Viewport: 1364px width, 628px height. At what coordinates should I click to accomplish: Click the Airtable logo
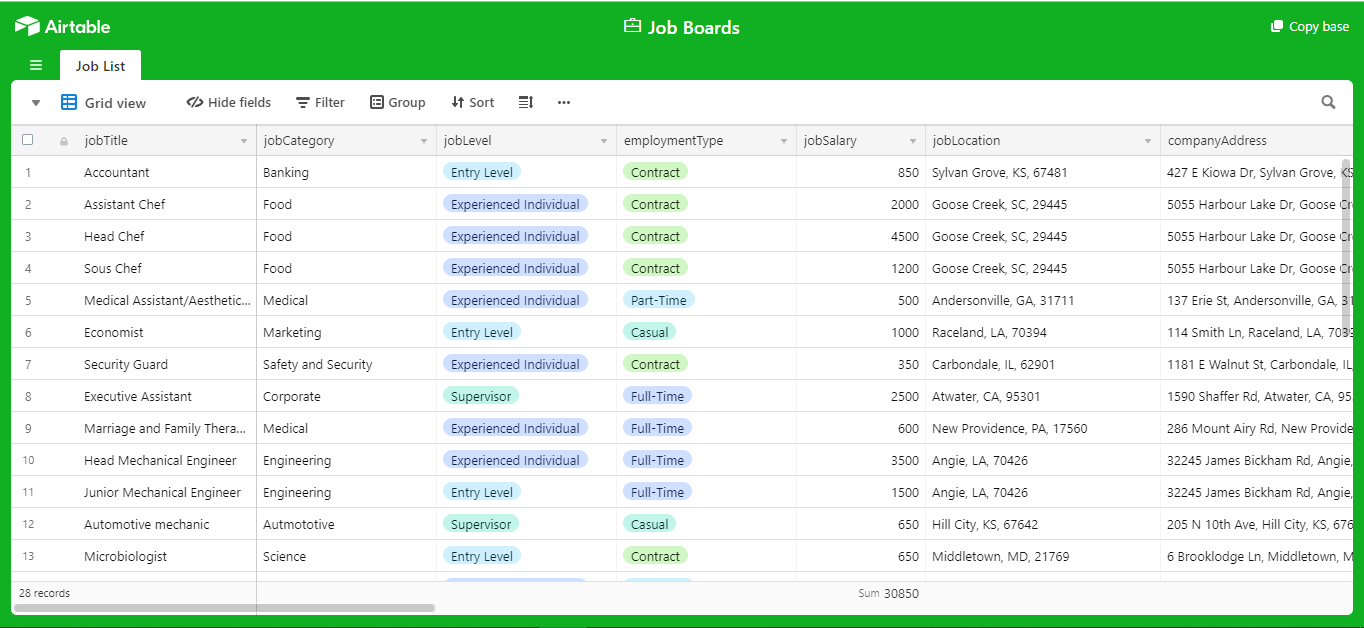click(62, 26)
